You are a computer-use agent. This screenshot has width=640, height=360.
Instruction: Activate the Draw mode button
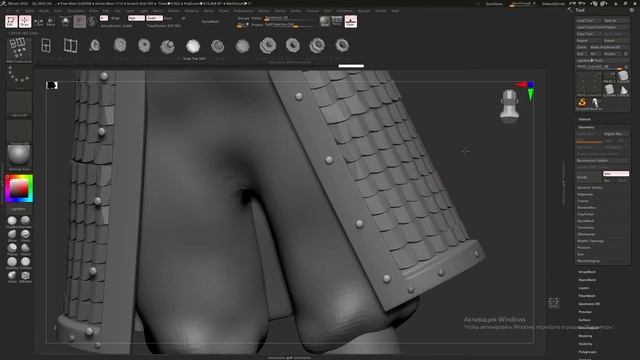(x=25, y=21)
